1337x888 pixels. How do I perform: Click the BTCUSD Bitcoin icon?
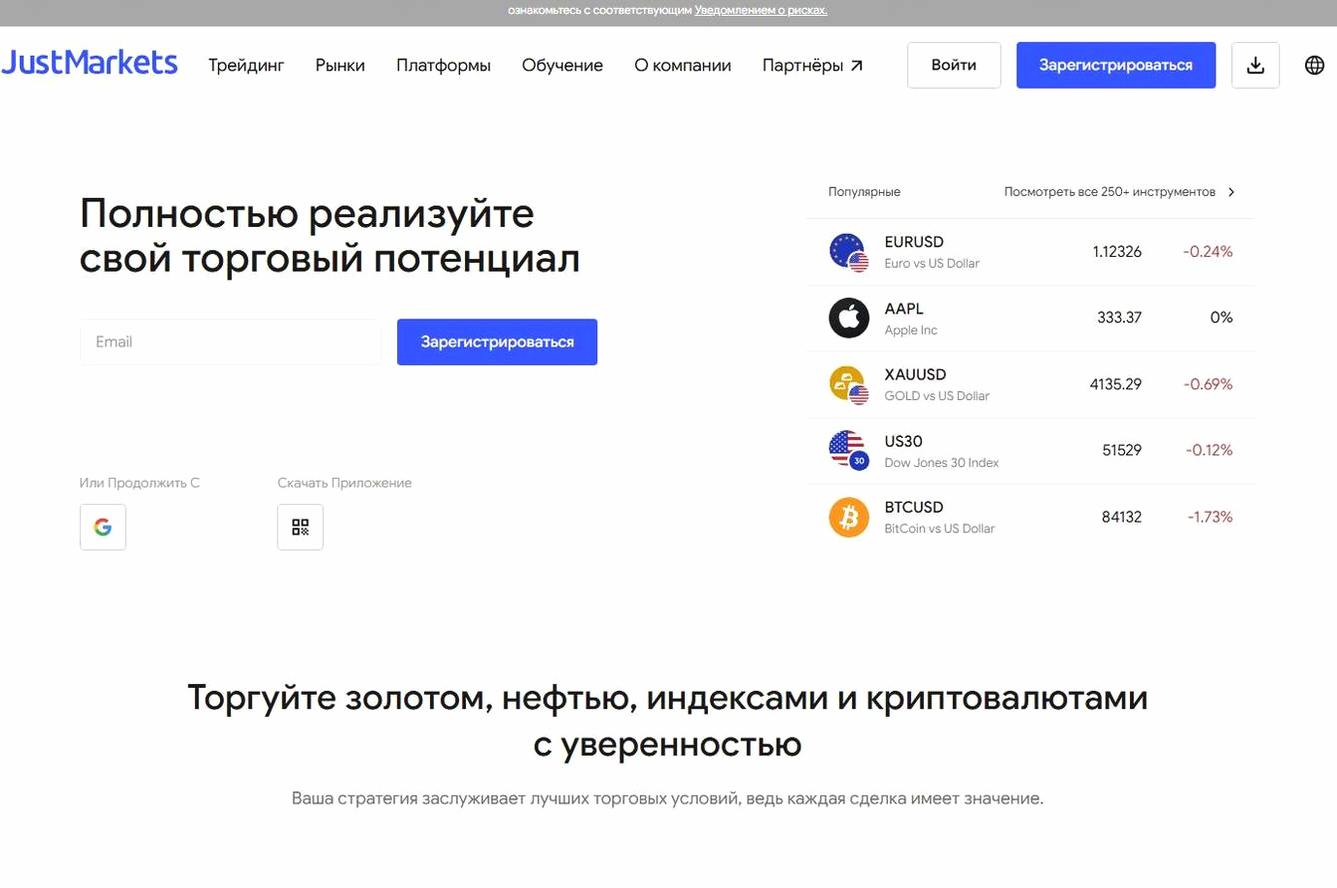tap(849, 518)
